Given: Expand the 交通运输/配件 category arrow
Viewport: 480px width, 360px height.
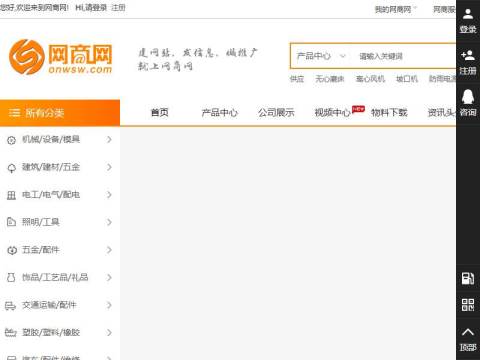Looking at the screenshot, I should point(109,305).
